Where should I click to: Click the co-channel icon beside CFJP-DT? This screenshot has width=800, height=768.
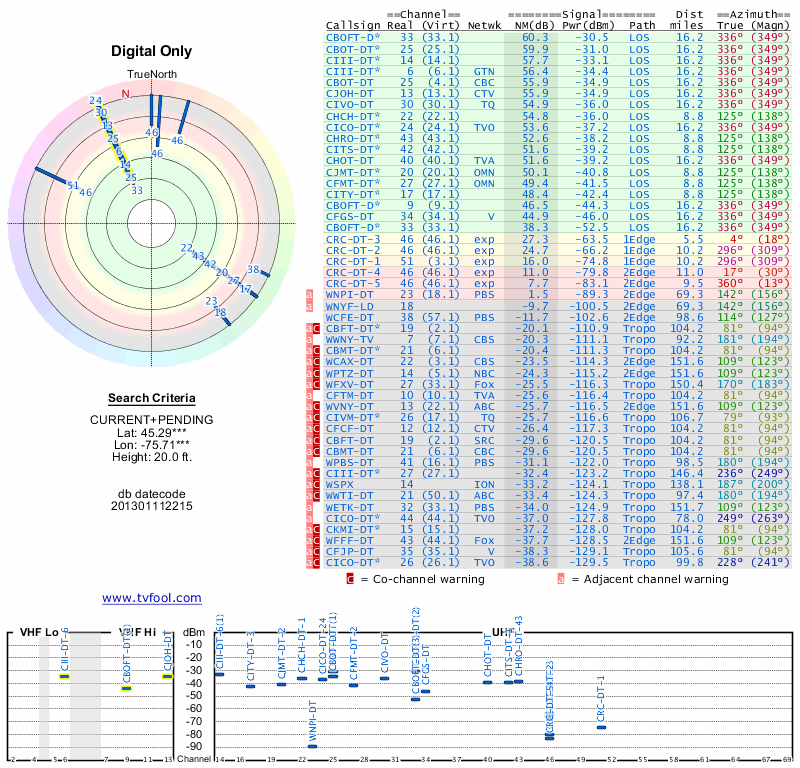pos(316,552)
